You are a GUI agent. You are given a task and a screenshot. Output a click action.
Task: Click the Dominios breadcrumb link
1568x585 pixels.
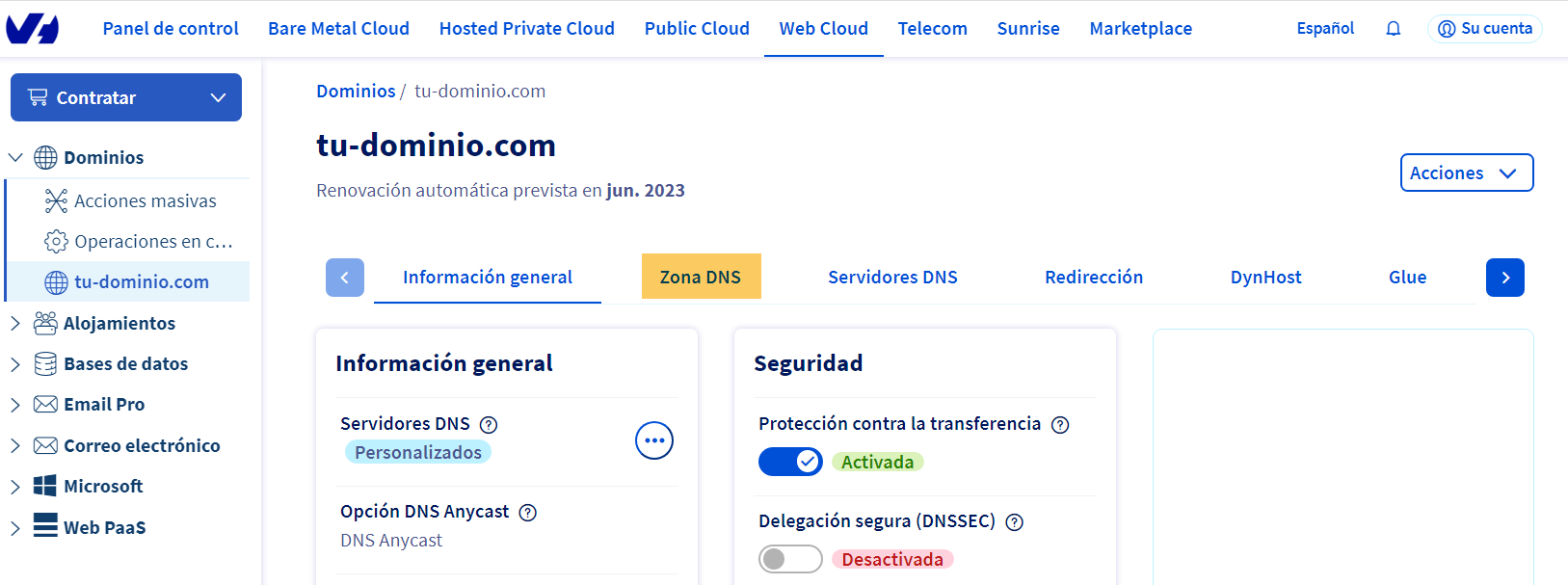(356, 91)
